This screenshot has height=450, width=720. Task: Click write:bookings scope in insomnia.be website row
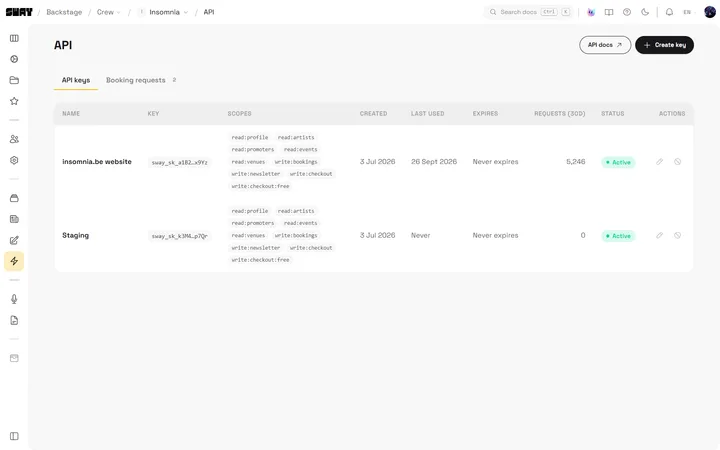pyautogui.click(x=296, y=162)
